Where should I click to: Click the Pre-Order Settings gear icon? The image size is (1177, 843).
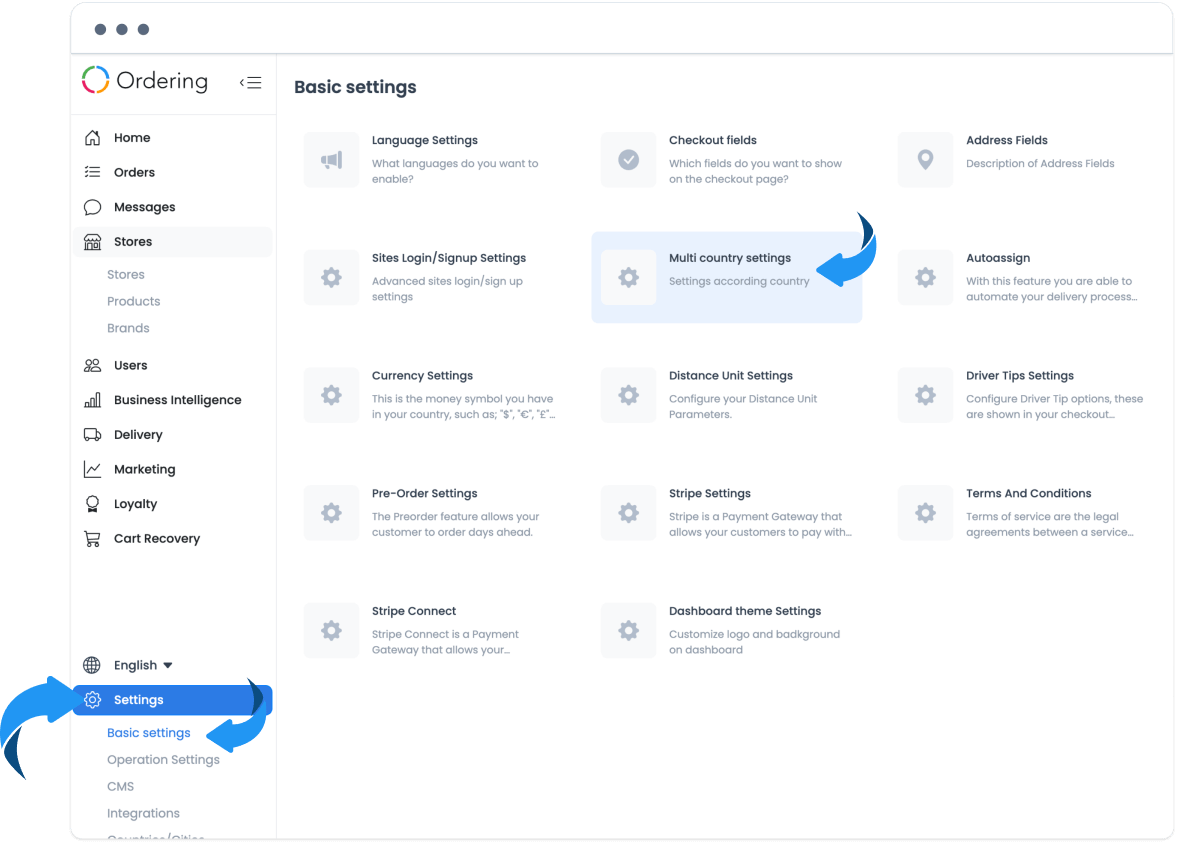point(331,513)
